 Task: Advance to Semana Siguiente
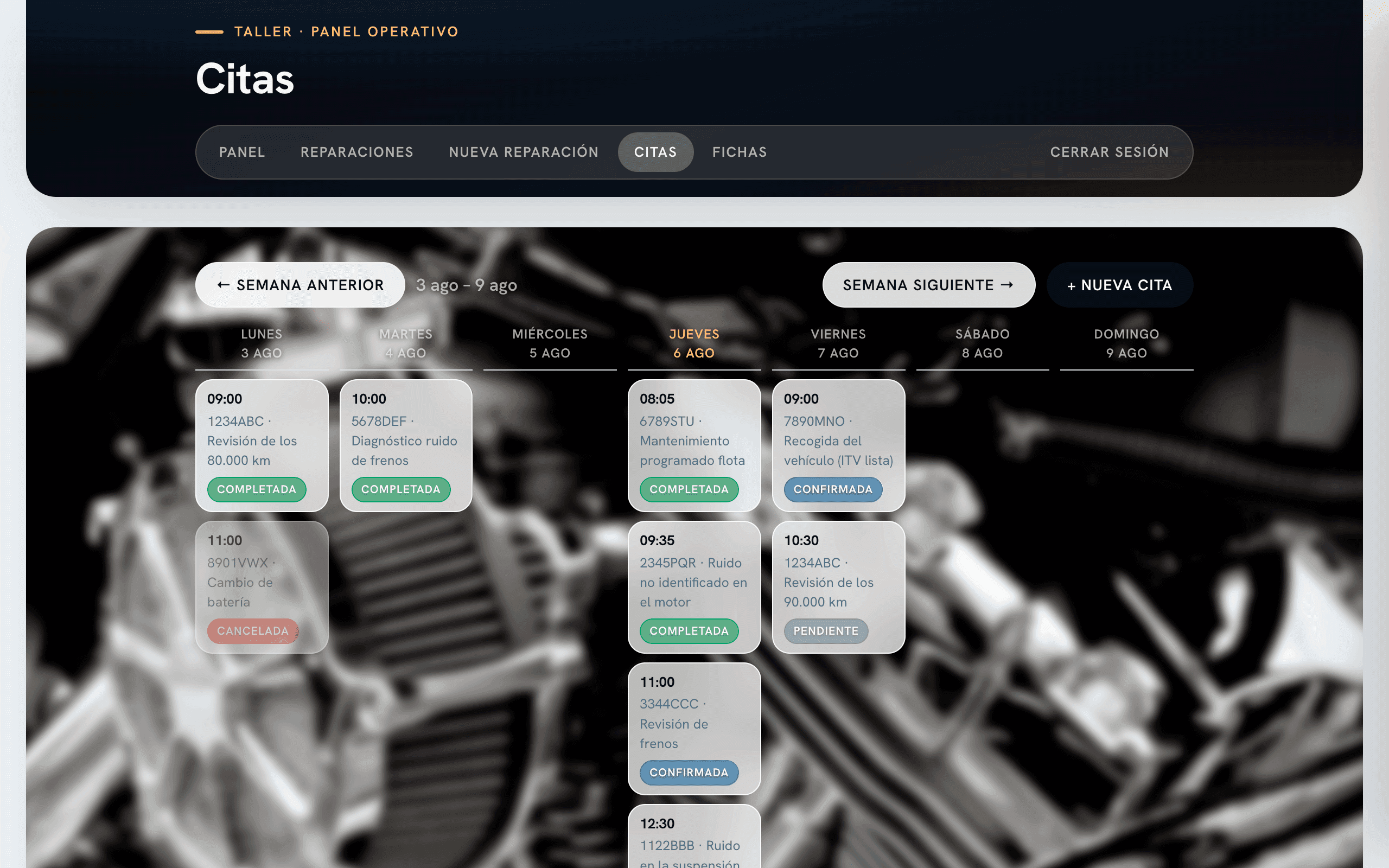pos(929,285)
